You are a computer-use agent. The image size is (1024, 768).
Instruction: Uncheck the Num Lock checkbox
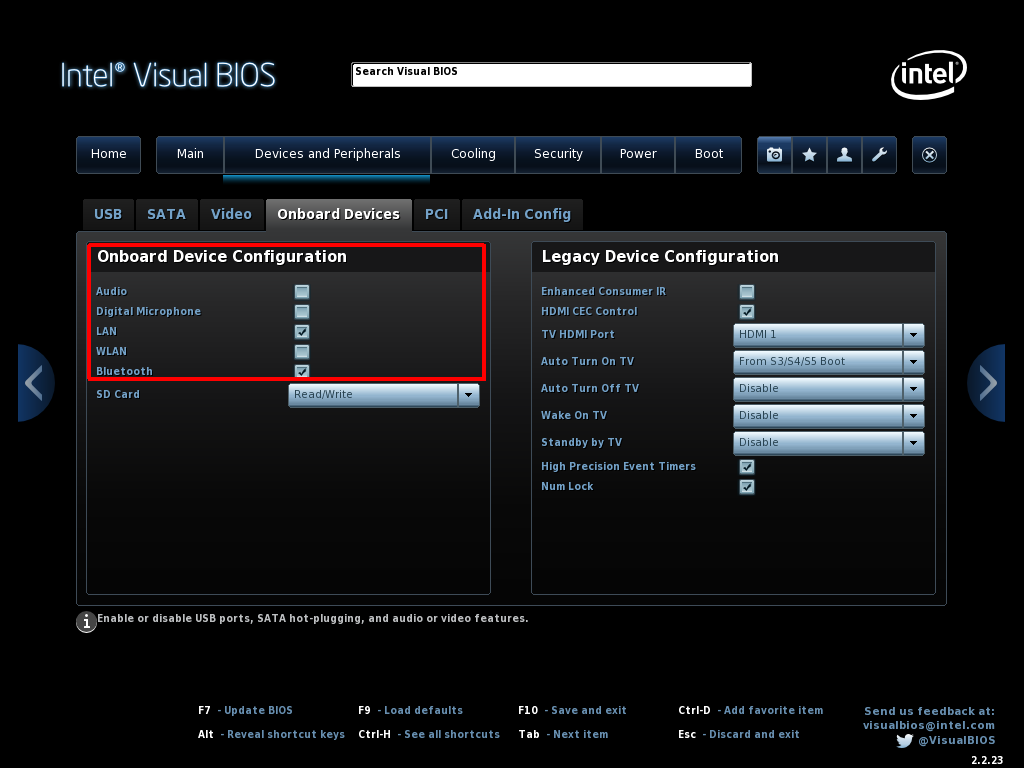point(747,487)
